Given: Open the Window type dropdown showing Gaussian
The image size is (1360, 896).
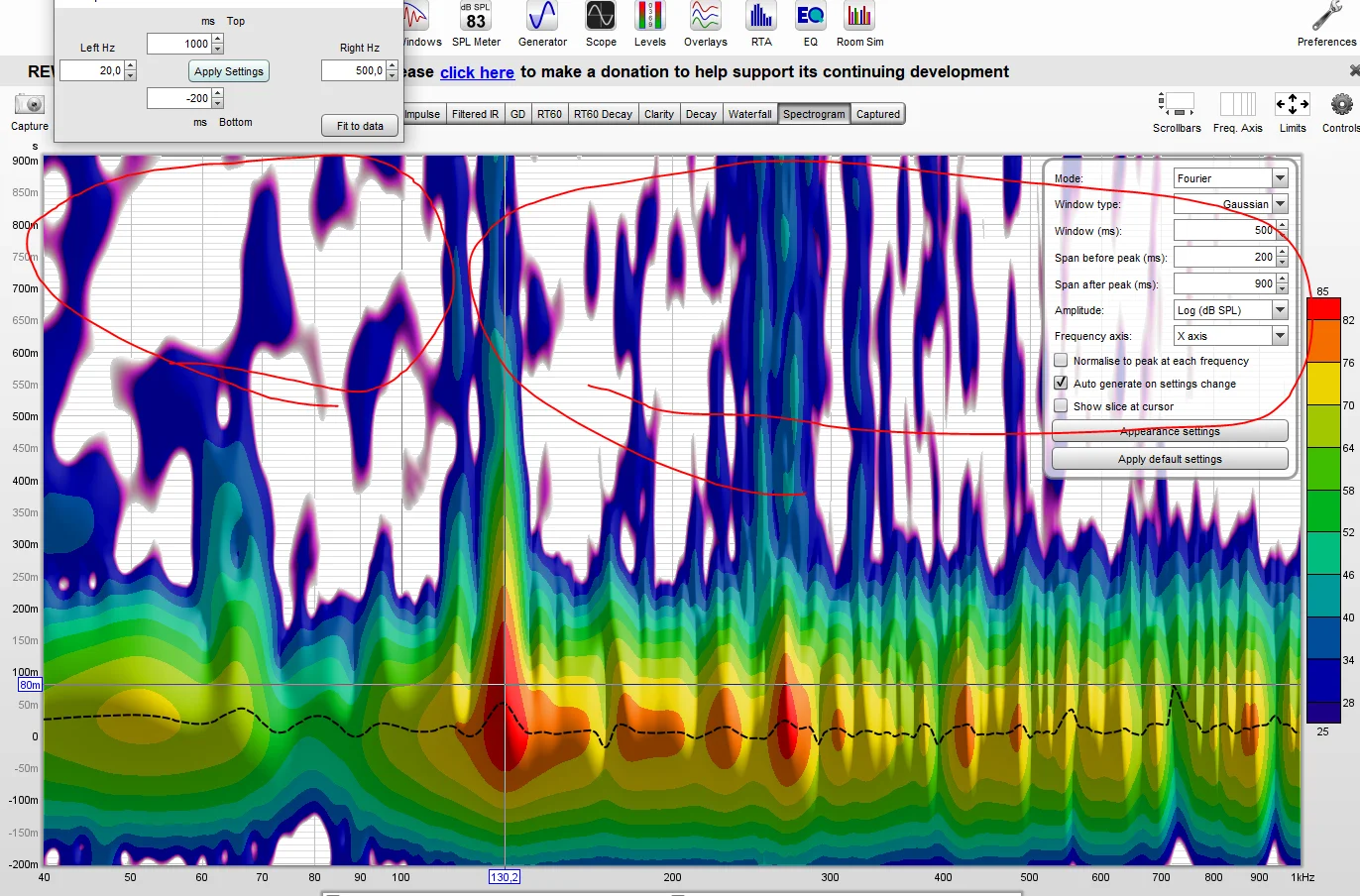Looking at the screenshot, I should (1230, 204).
